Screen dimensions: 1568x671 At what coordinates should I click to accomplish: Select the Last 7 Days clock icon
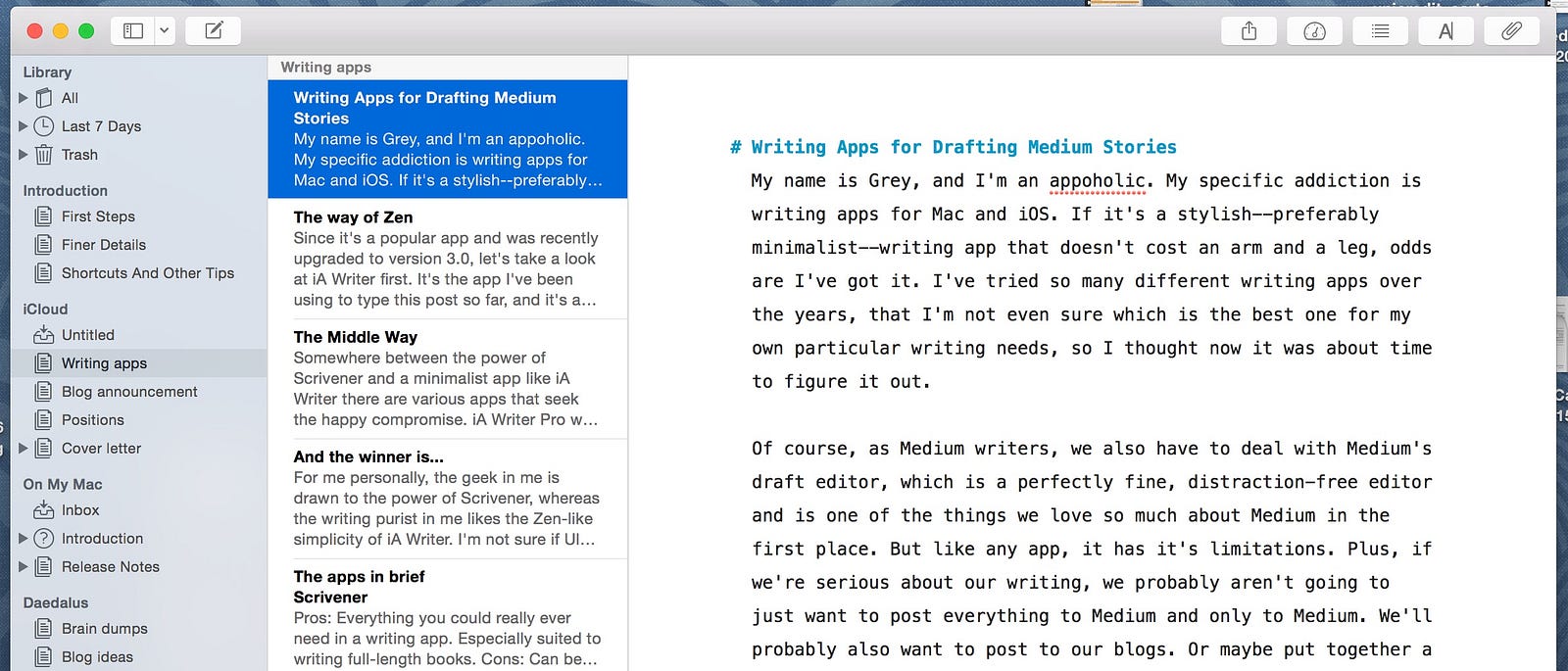coord(44,126)
